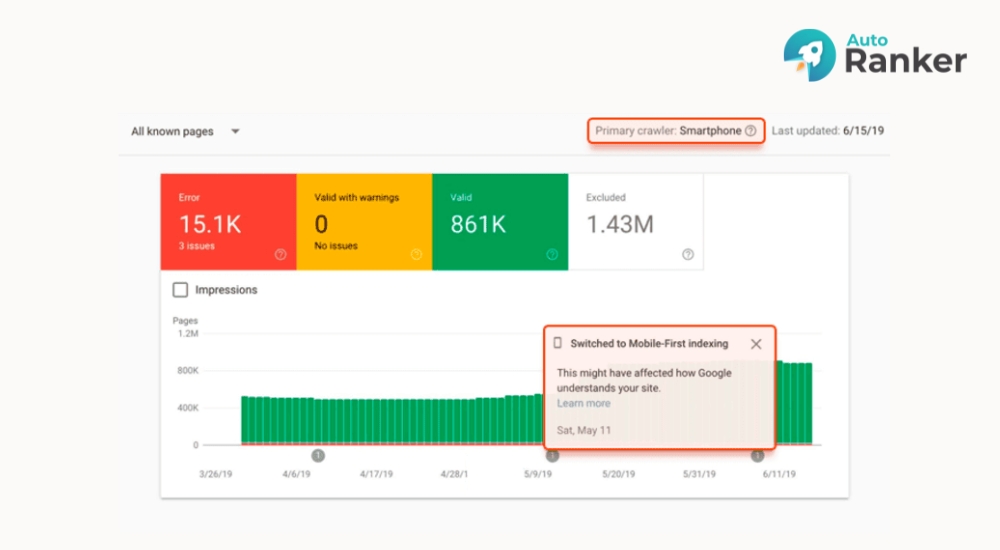The height and width of the screenshot is (550, 1000).
Task: Click the 400K axis value
Action: click(188, 408)
